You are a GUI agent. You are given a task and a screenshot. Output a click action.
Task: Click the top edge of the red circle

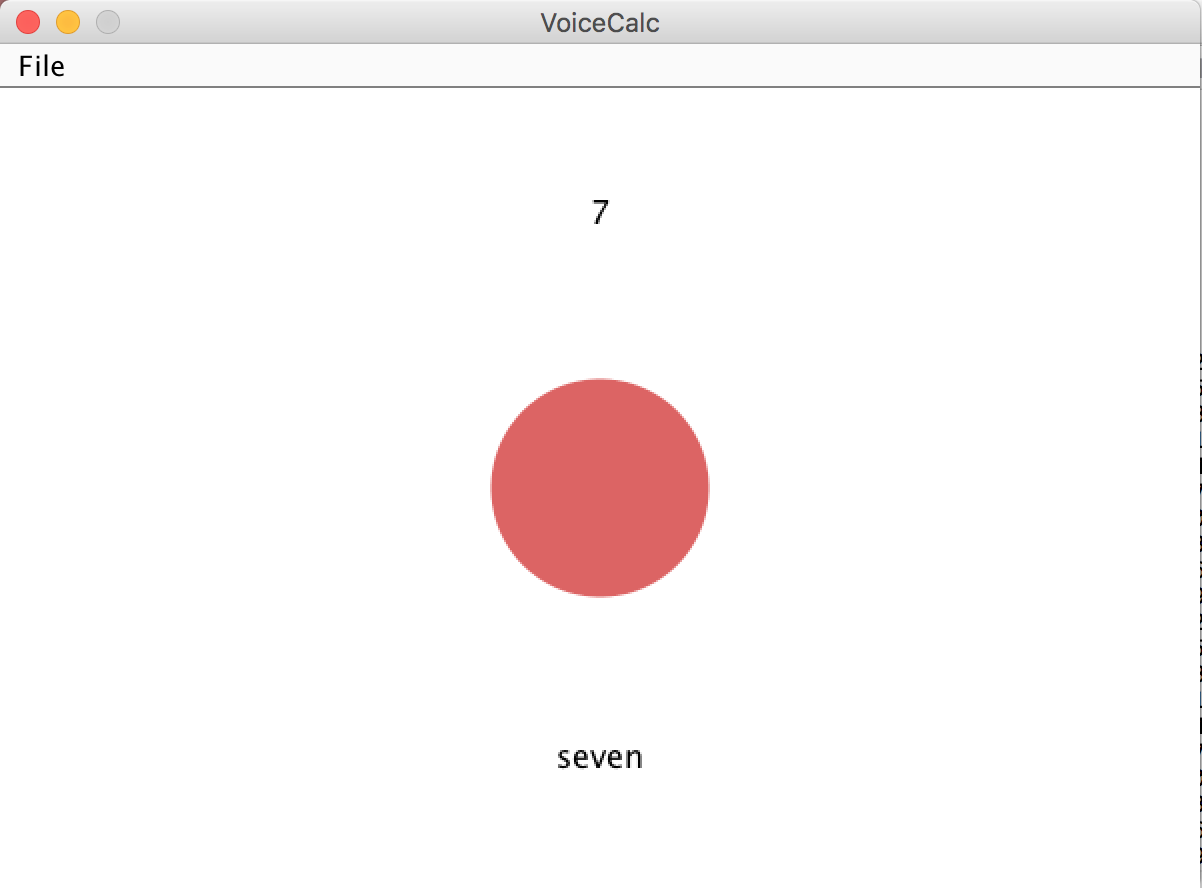(x=600, y=380)
